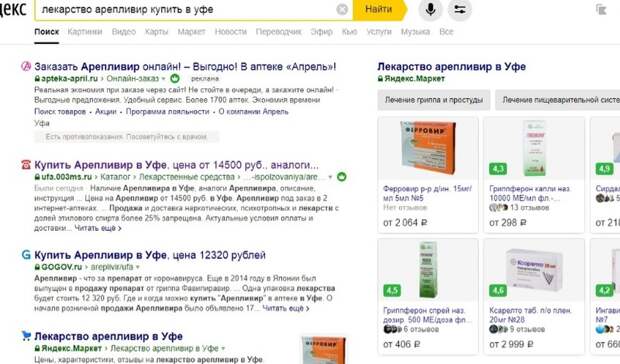Viewport: 620px width, 364px height.
Task: Open 'Гриппферон спрей наз. дозир.' product link
Action: [427, 315]
